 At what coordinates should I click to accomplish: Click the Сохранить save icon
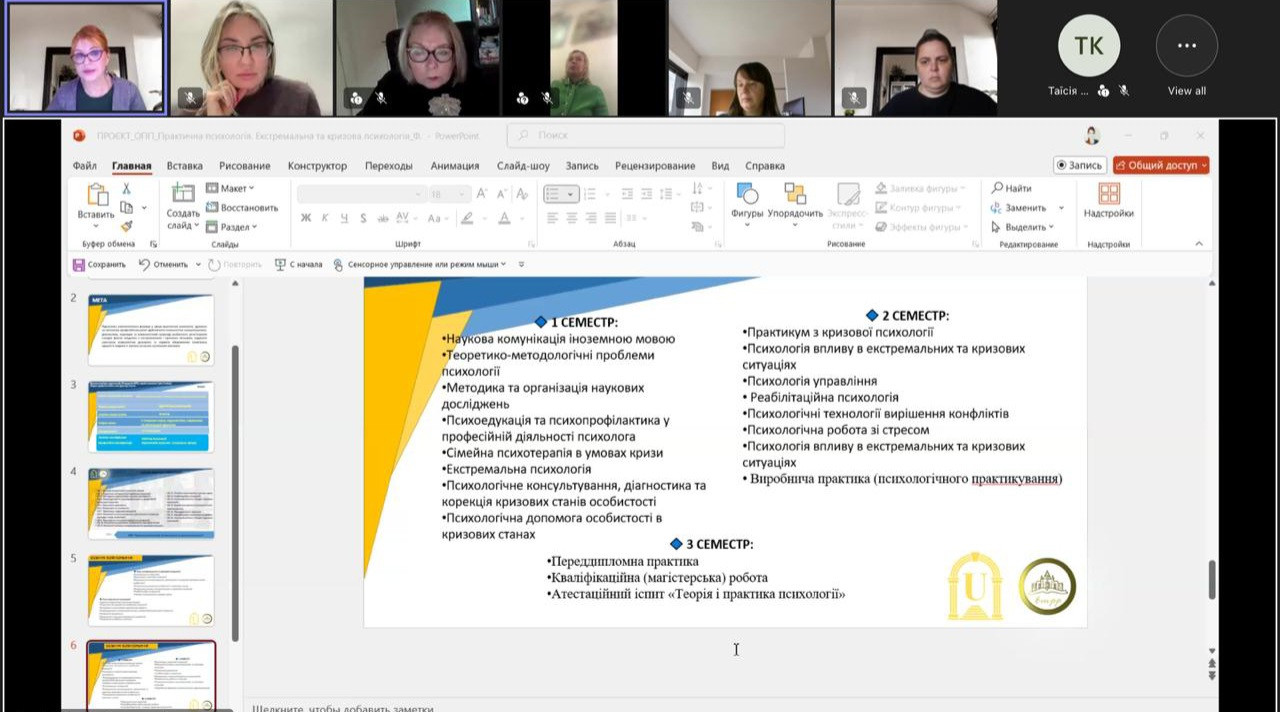(x=79, y=264)
